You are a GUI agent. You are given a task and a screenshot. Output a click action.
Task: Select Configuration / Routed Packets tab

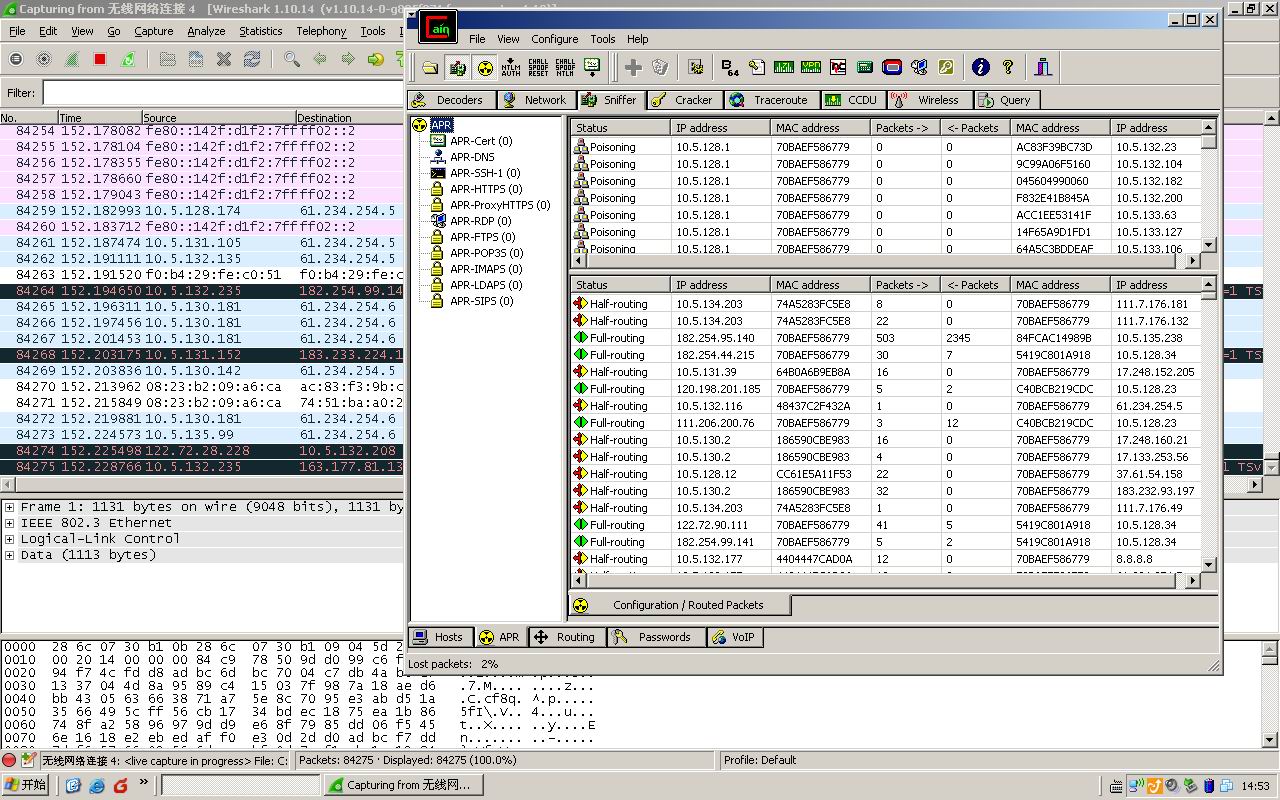(680, 605)
